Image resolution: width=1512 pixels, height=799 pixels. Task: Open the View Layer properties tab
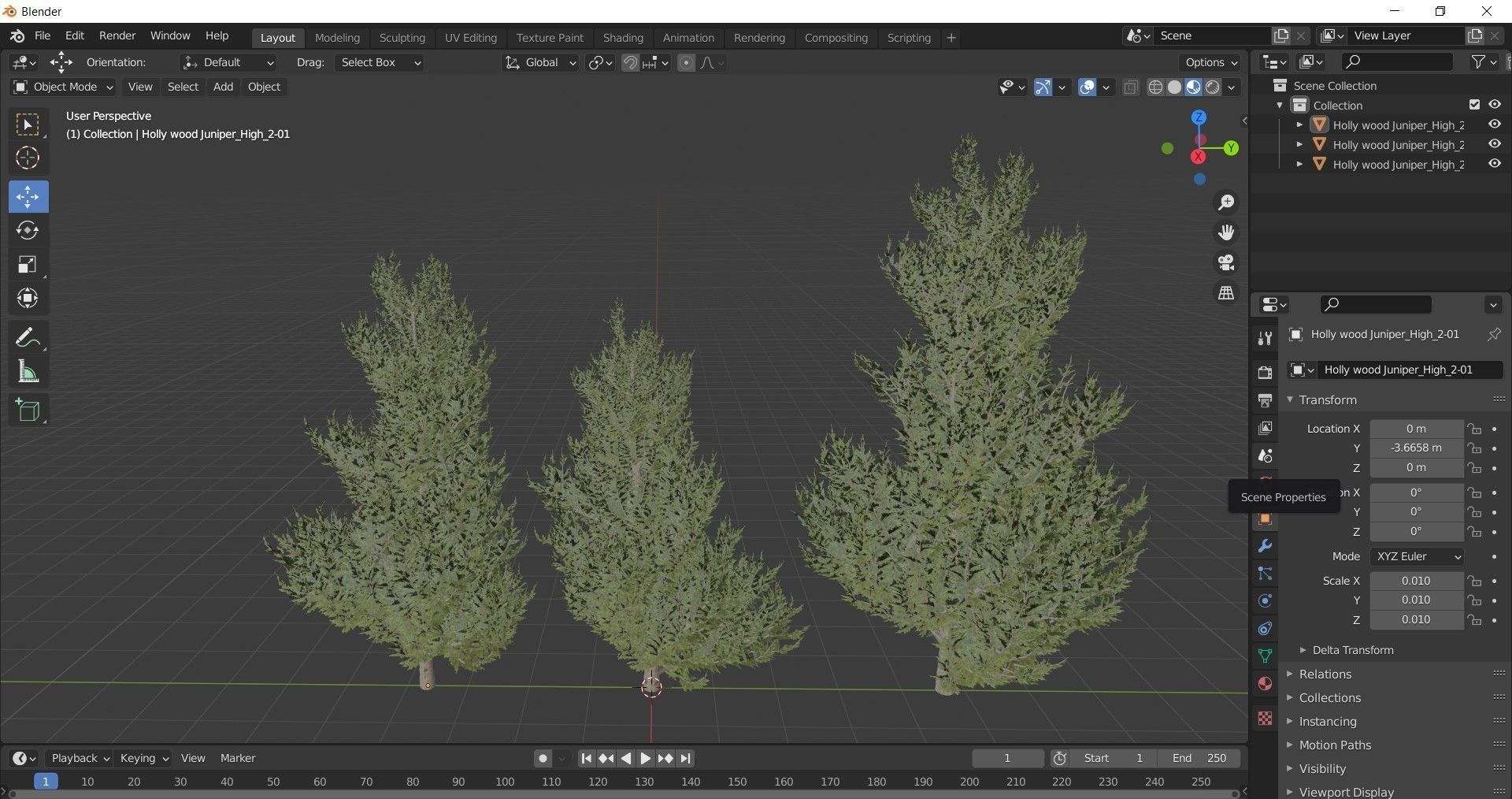click(x=1265, y=428)
